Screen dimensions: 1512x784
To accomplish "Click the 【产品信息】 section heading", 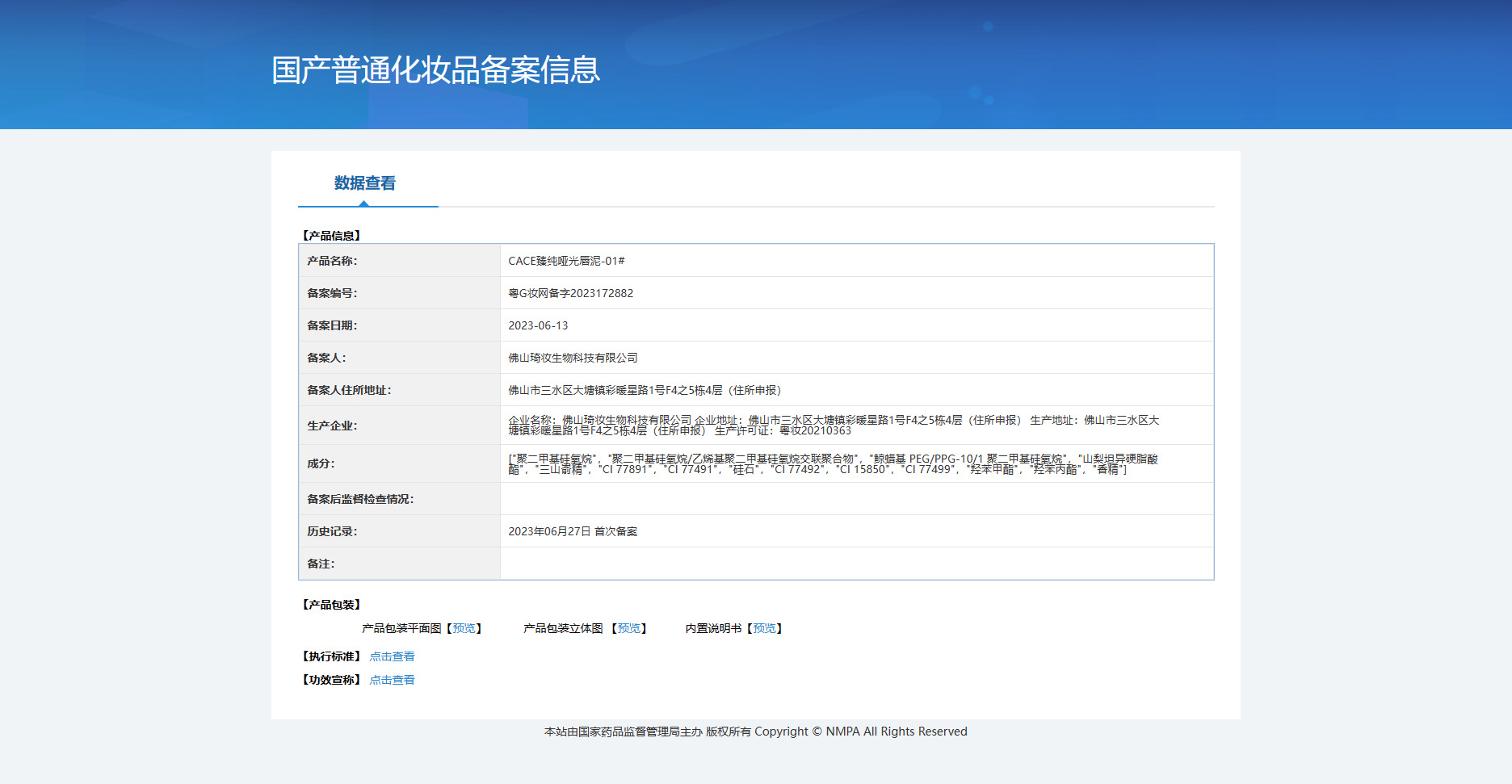I will coord(331,236).
